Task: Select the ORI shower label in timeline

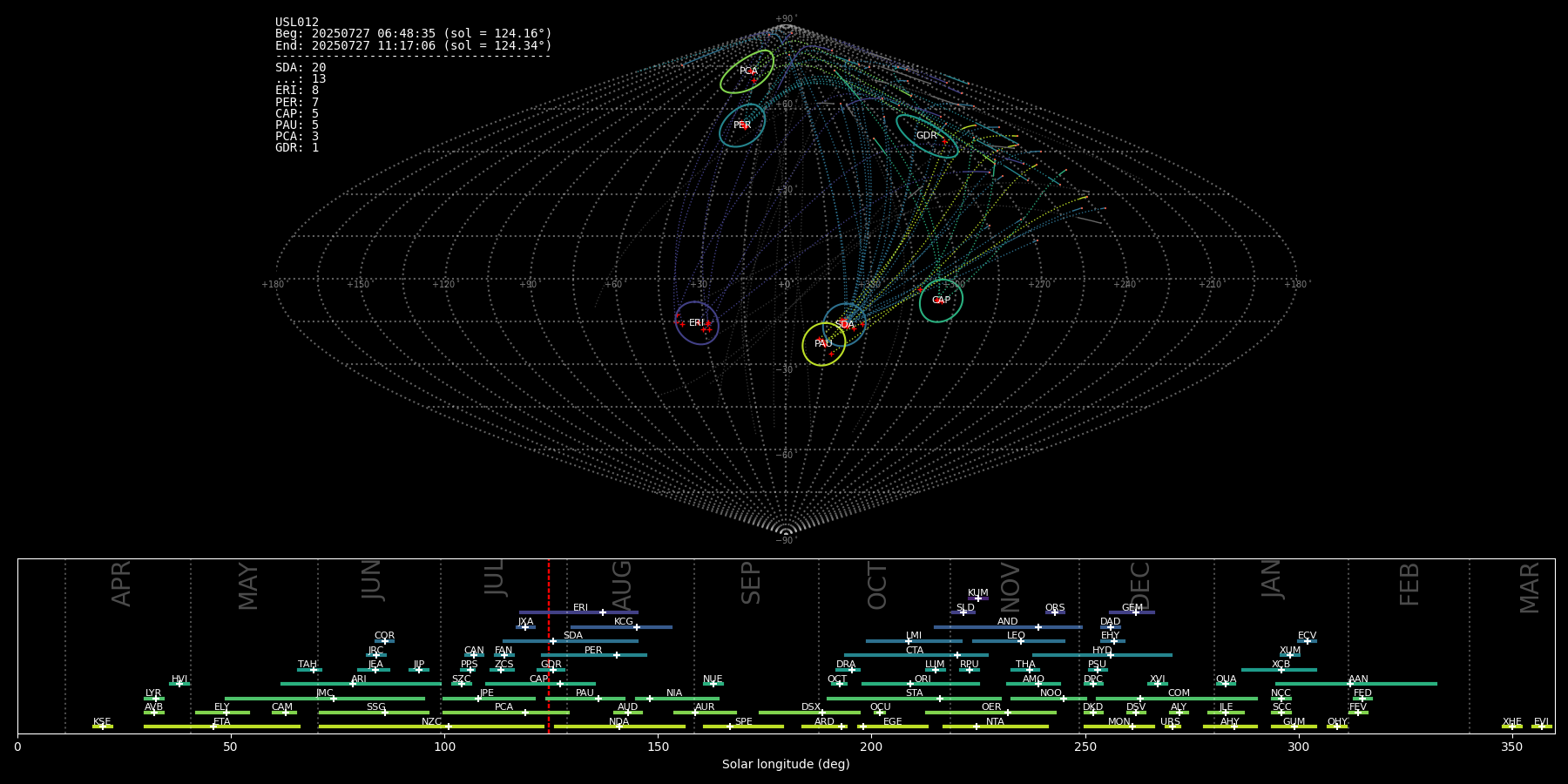Action: [923, 679]
